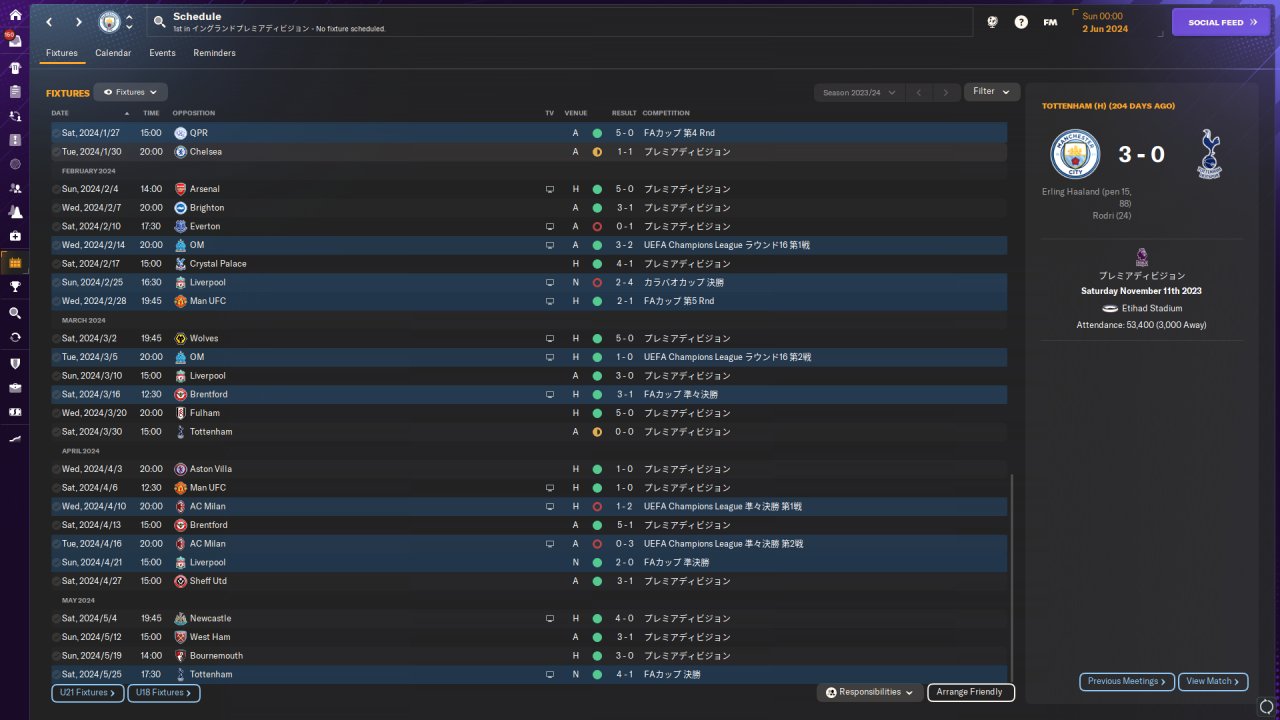Open the Inbox with the 160 badge
The image size is (1280, 720).
pos(15,41)
